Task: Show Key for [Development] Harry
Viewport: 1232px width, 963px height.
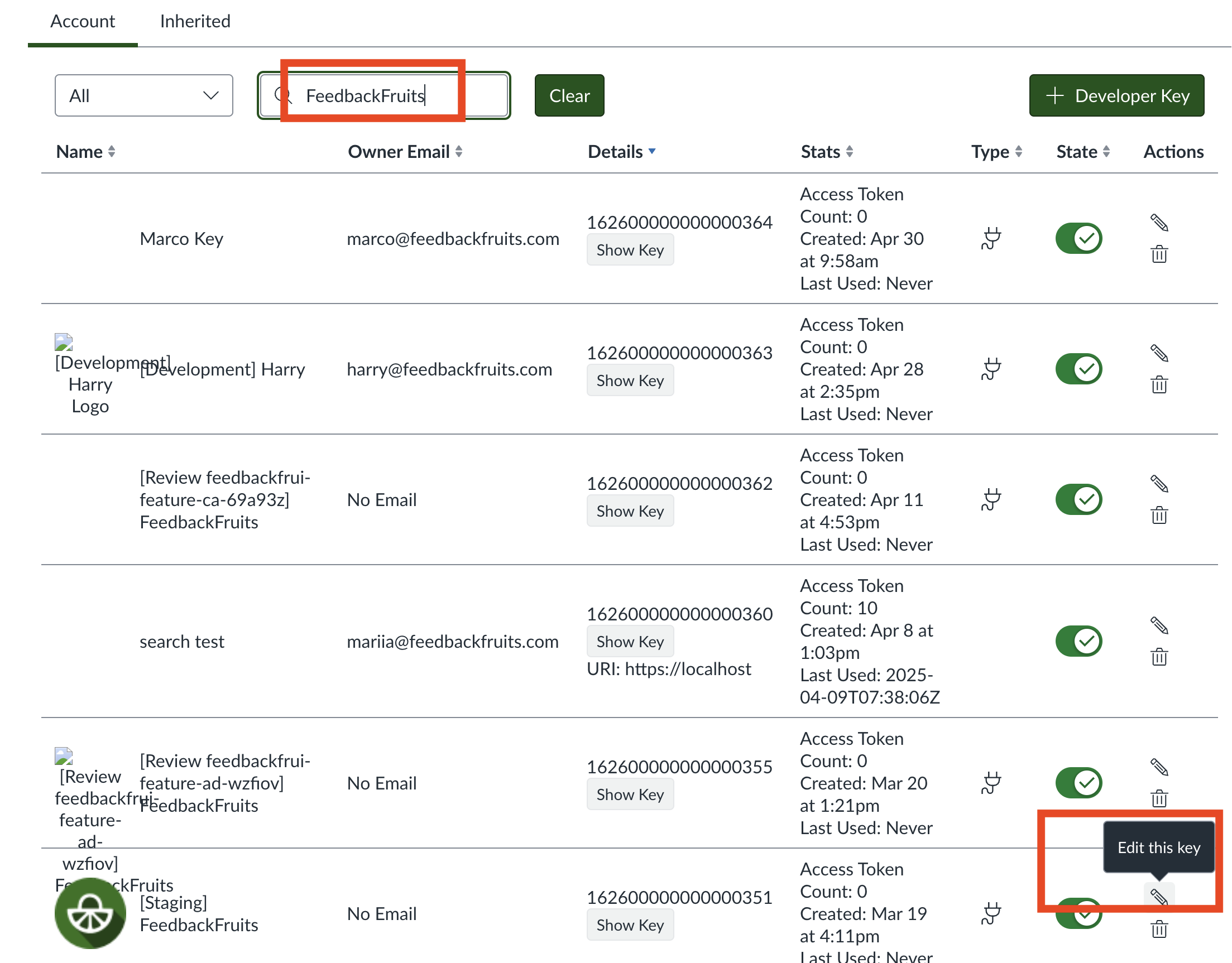Action: pos(630,381)
